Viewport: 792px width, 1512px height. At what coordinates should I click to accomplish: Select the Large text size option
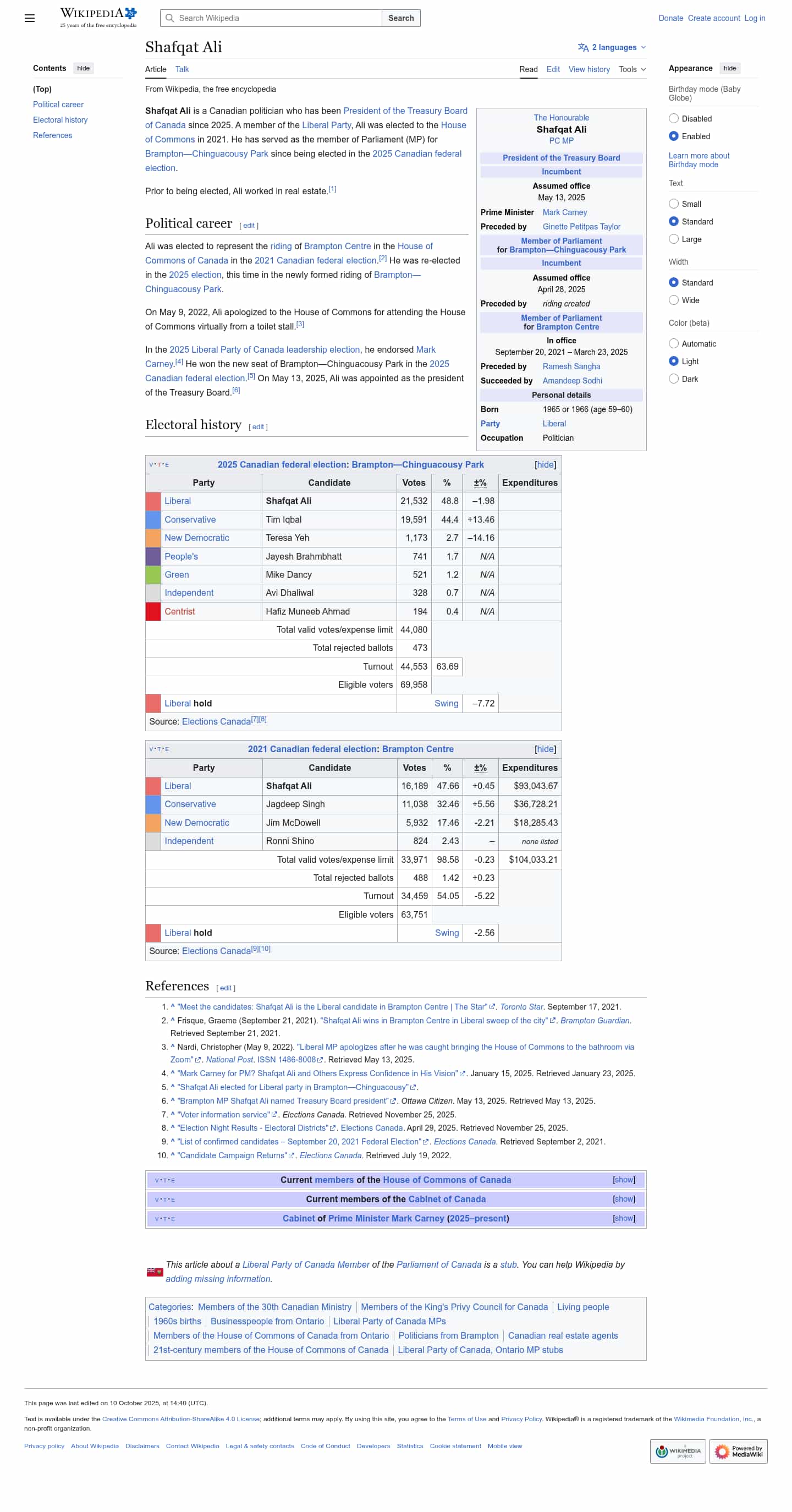click(673, 239)
